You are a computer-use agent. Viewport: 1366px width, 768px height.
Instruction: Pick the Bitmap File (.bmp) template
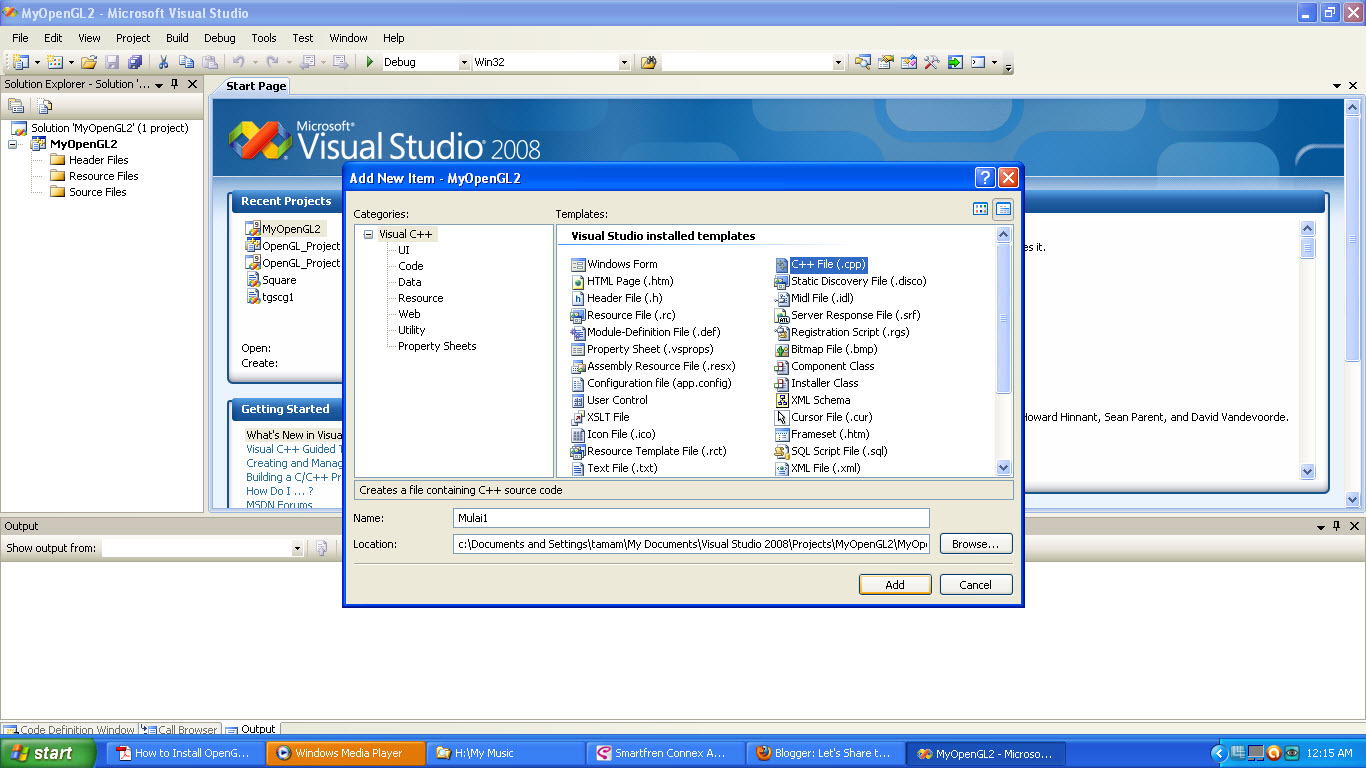tap(825, 349)
